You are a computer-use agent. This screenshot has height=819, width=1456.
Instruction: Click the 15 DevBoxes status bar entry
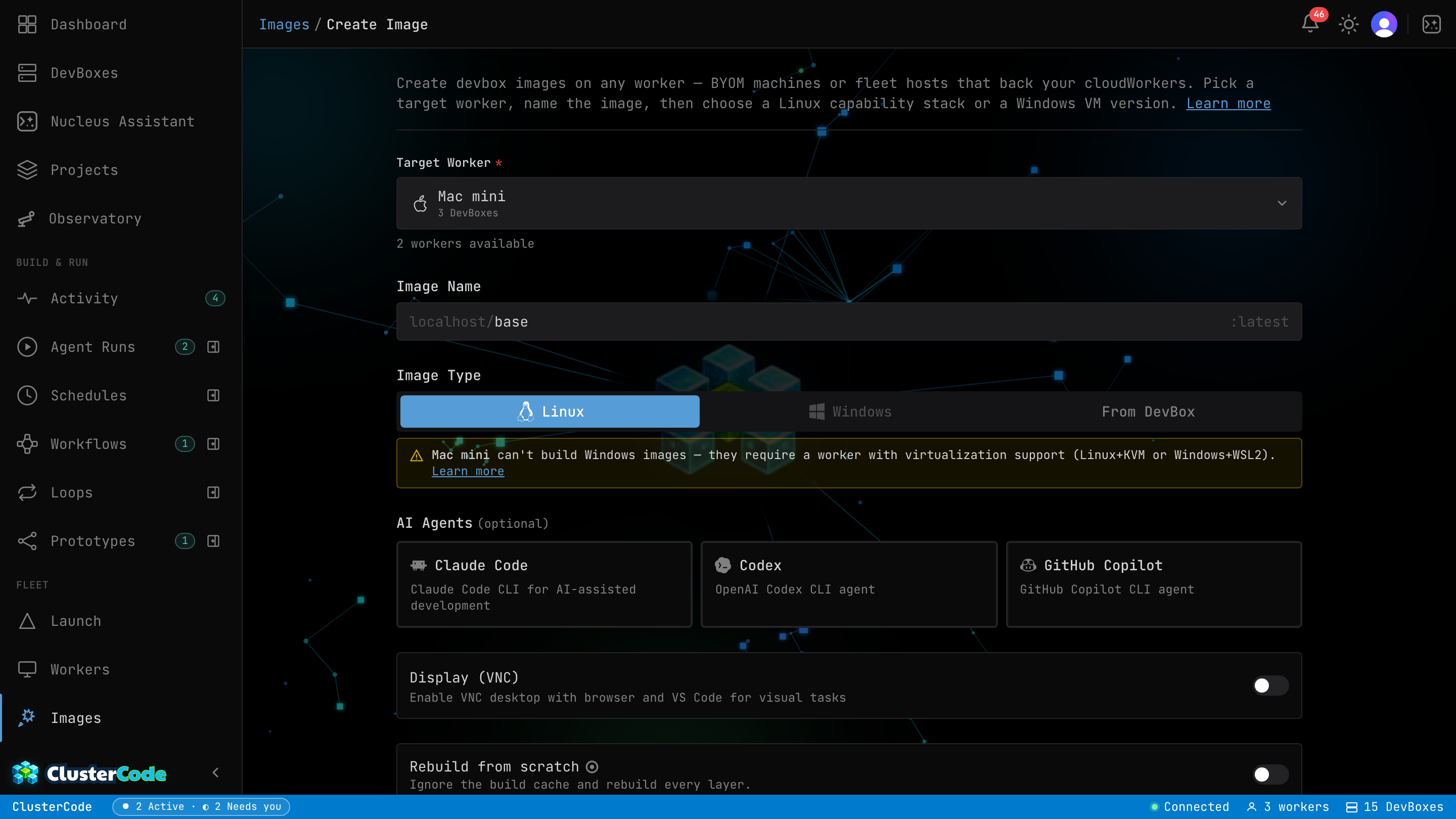pyautogui.click(x=1395, y=806)
